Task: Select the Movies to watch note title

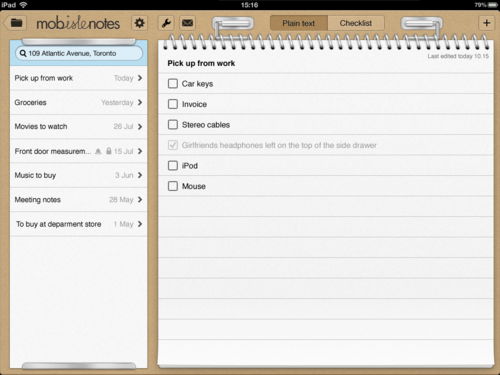Action: (x=41, y=127)
